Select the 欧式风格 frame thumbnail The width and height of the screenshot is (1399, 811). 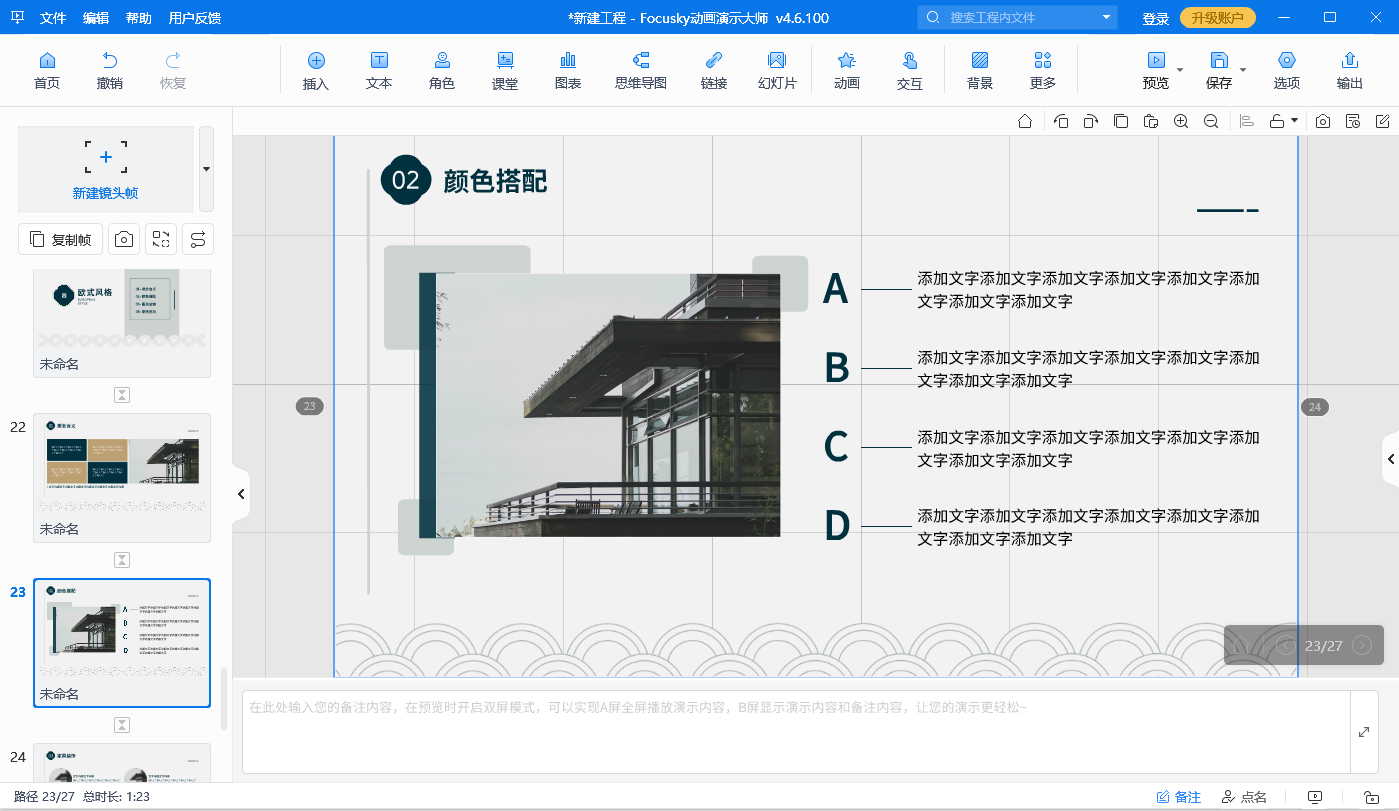pyautogui.click(x=122, y=322)
